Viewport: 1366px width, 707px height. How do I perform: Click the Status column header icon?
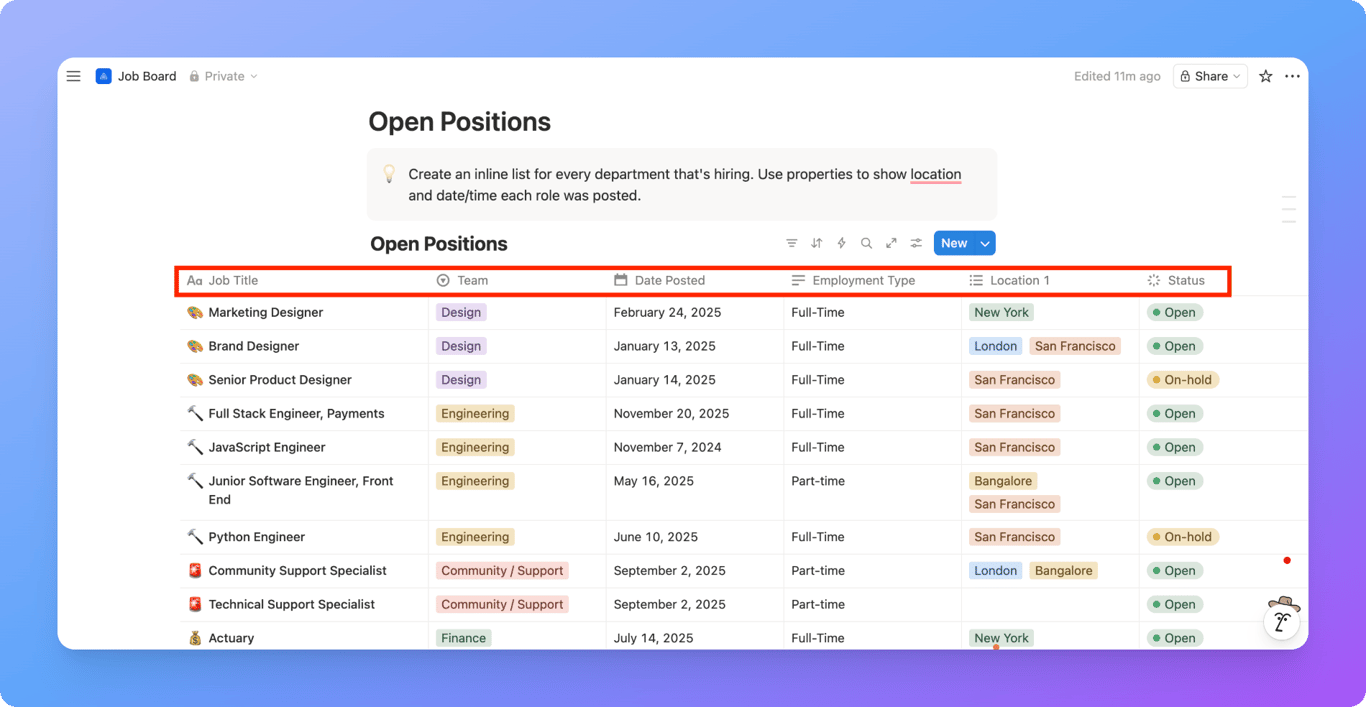1152,280
